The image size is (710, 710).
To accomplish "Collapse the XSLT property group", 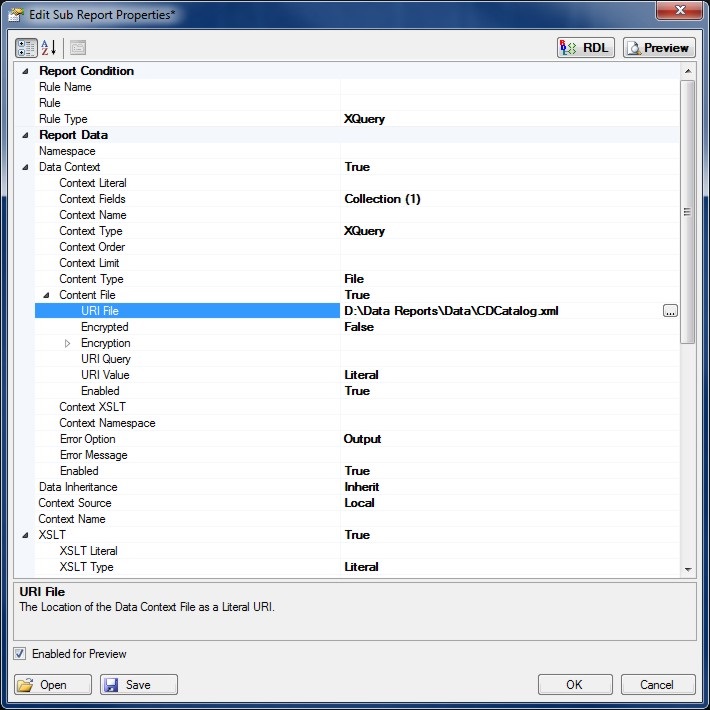I will point(24,535).
